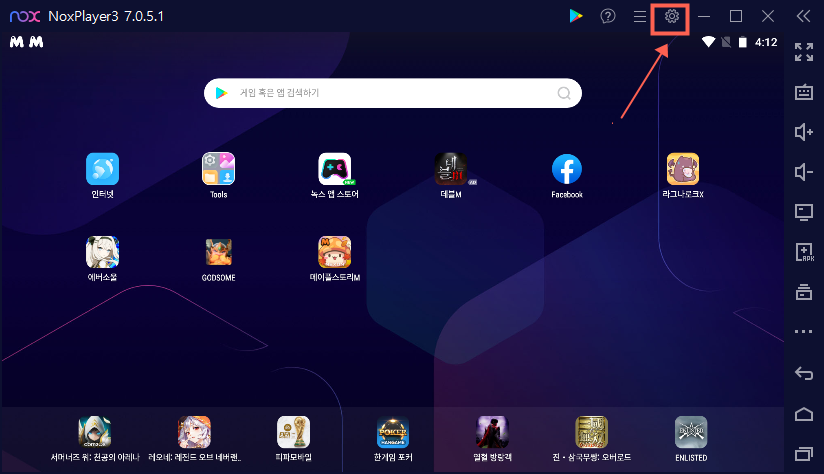The image size is (824, 474).
Task: Launch 피파모바일 from the dock
Action: (294, 439)
